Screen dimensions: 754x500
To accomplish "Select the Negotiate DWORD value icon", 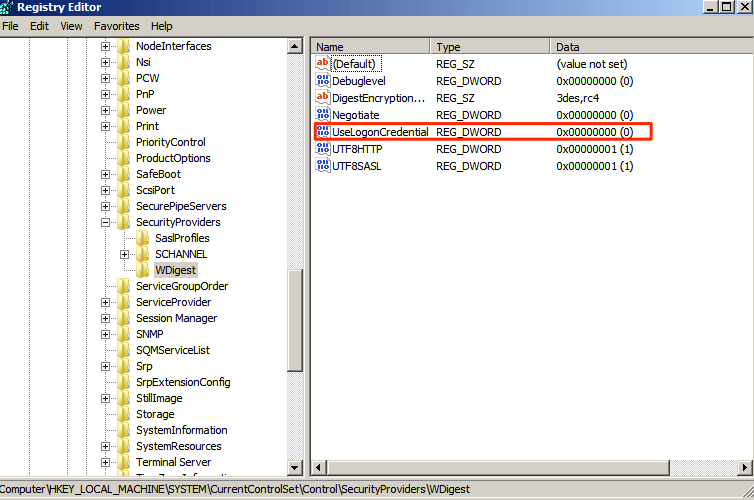I will point(322,115).
